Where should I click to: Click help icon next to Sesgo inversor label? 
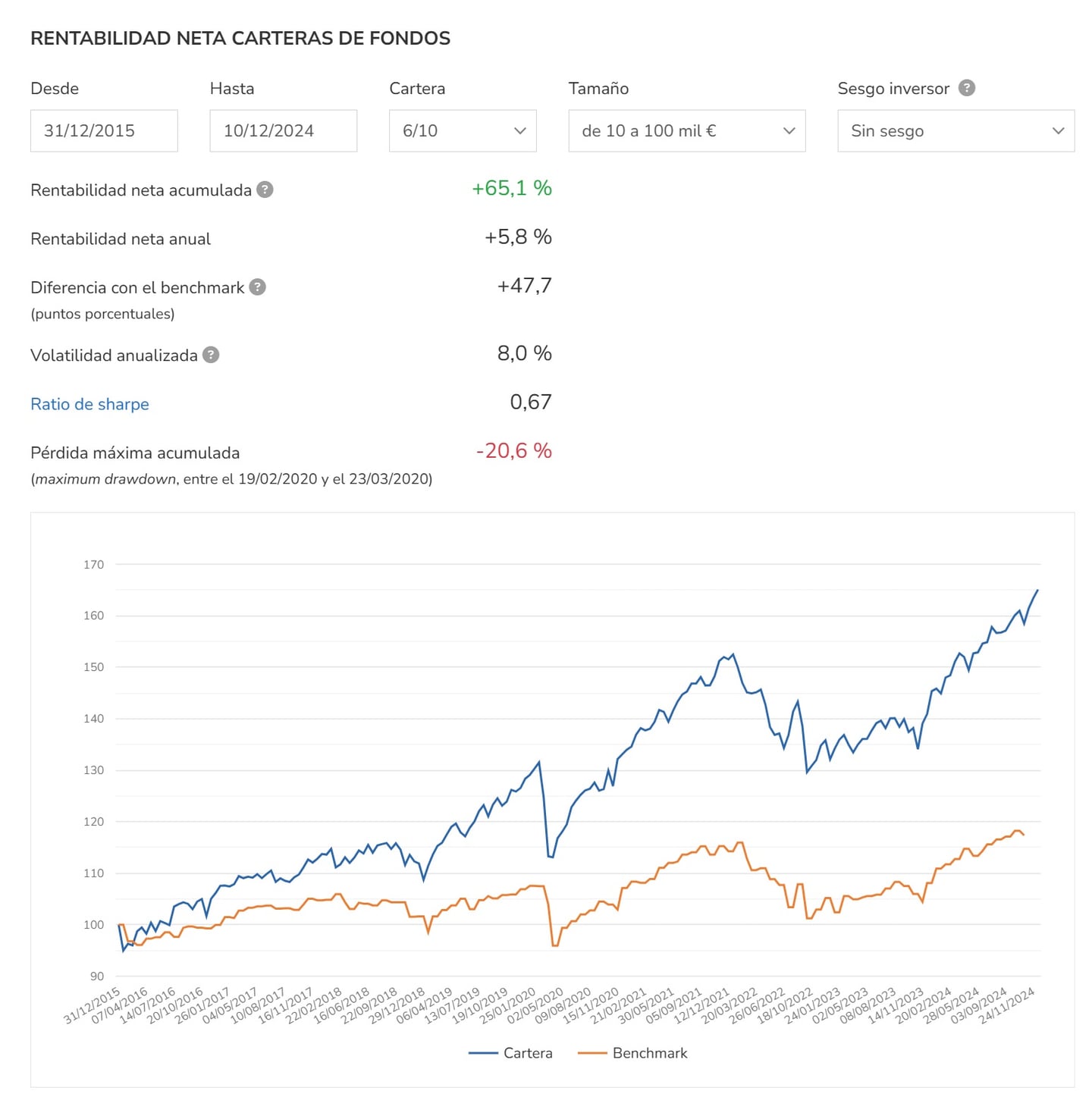(x=967, y=88)
